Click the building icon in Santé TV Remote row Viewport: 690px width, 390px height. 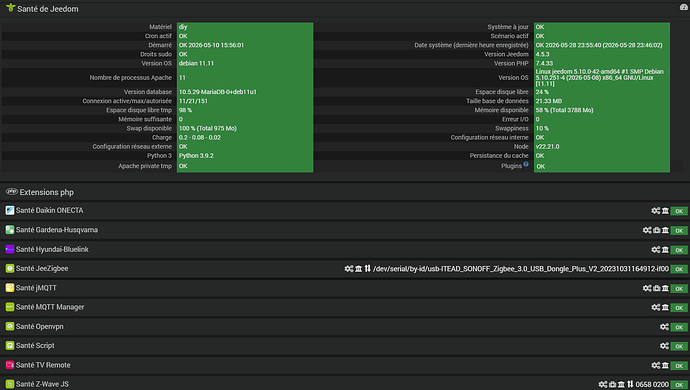(665, 365)
